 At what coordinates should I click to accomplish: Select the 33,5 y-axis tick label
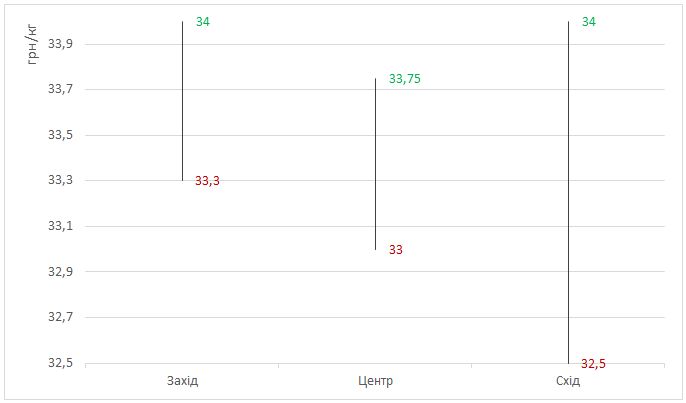61,135
